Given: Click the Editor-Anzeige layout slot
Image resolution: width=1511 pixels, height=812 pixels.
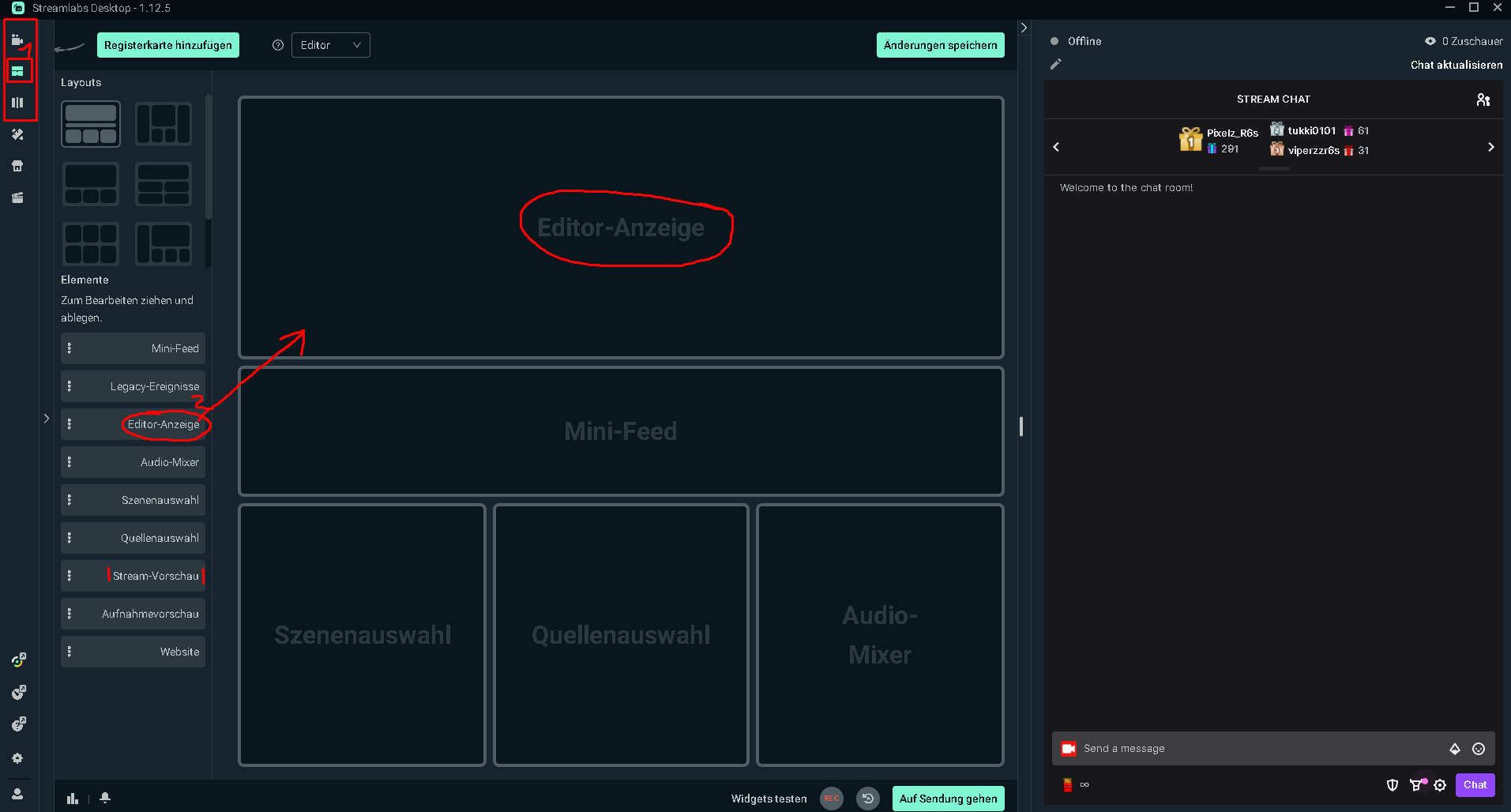Looking at the screenshot, I should (621, 227).
